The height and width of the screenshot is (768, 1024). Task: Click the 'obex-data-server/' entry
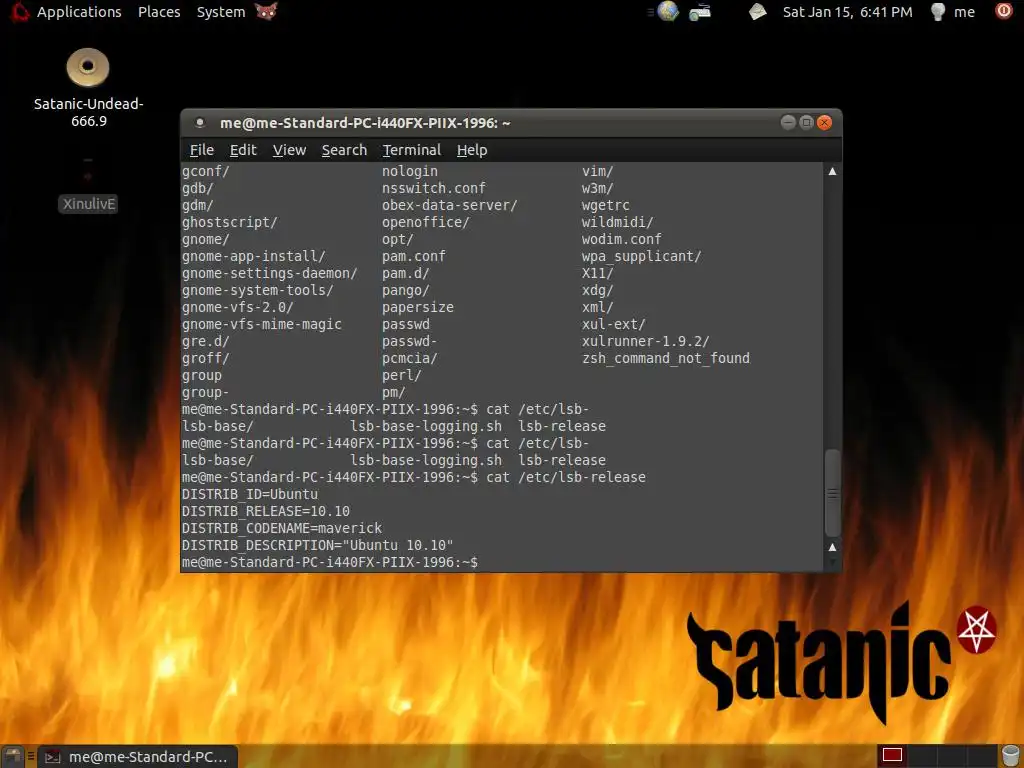coord(449,205)
